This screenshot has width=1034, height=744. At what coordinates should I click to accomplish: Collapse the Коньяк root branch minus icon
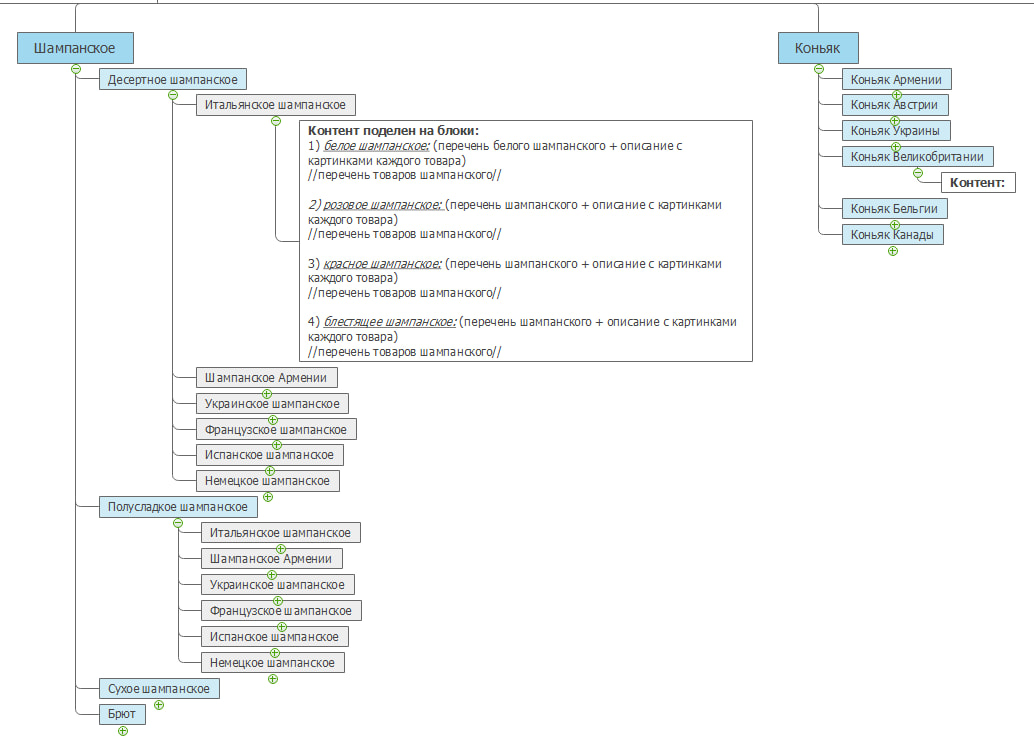click(819, 69)
